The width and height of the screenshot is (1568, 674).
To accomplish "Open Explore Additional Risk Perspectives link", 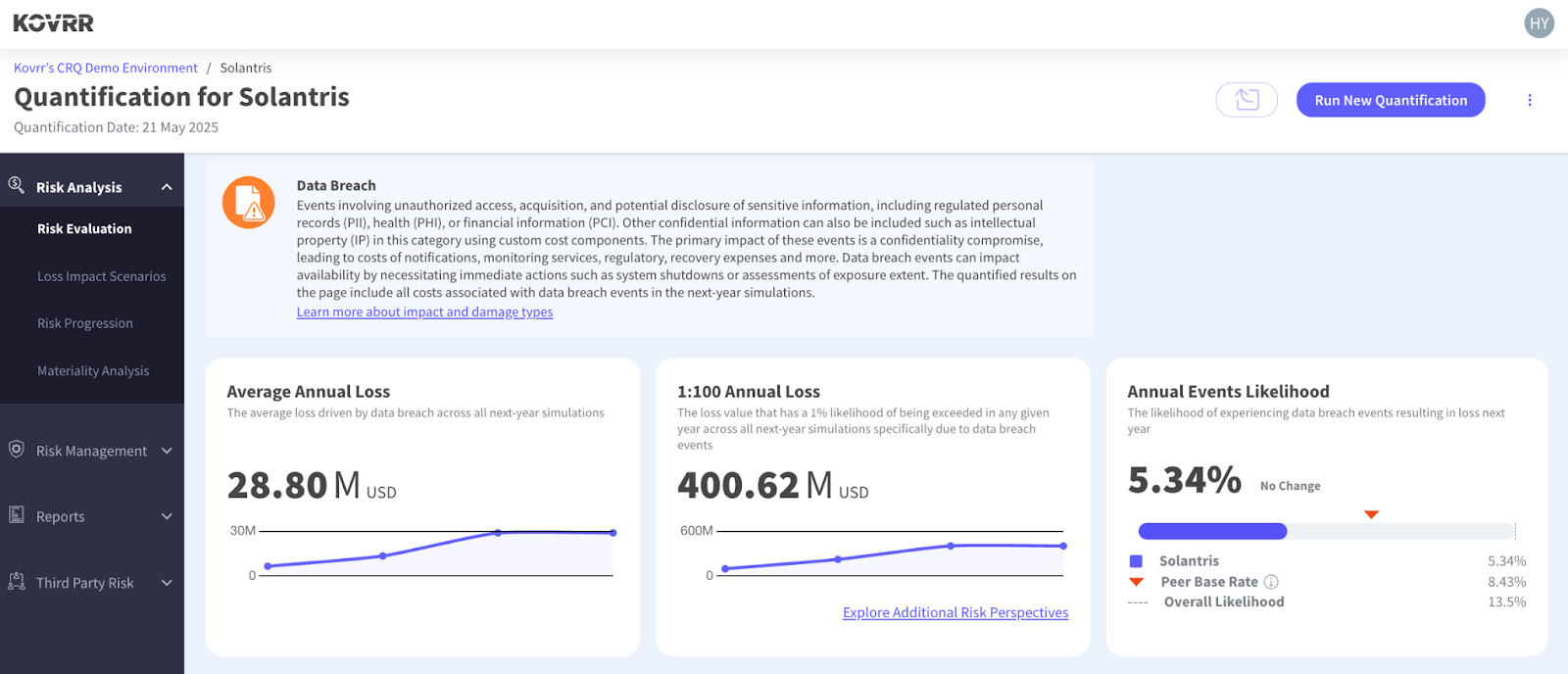I will click(x=955, y=612).
